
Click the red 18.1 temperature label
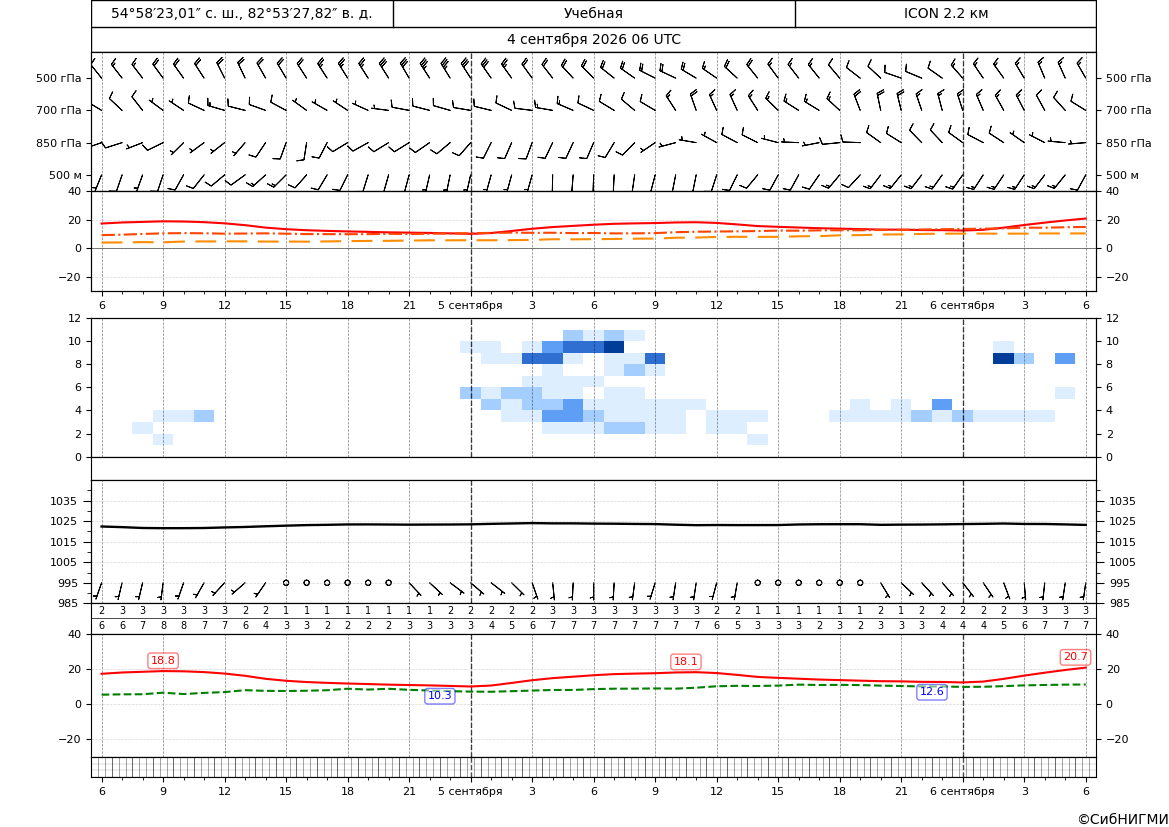685,661
